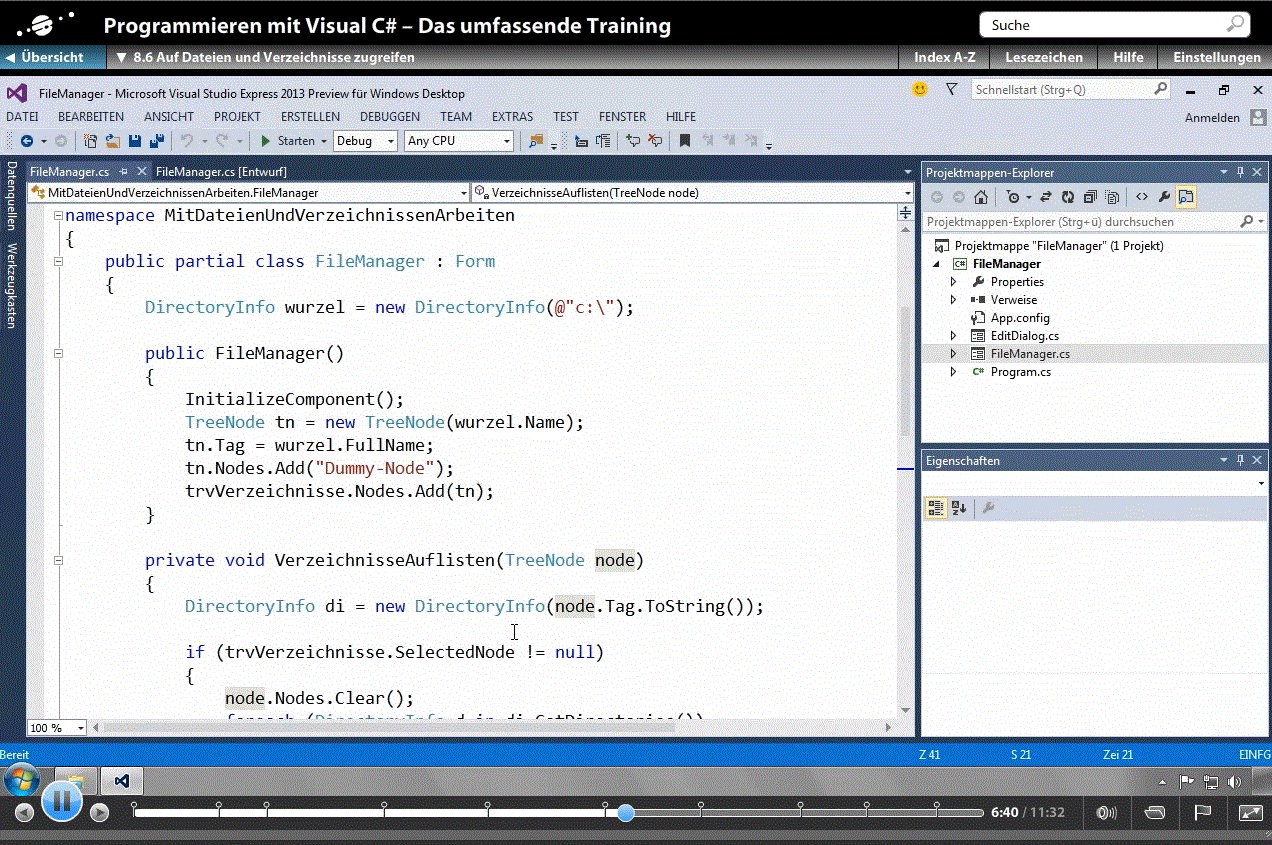Collapse the namespace code block
Viewport: 1272px width, 845px height.
59,215
